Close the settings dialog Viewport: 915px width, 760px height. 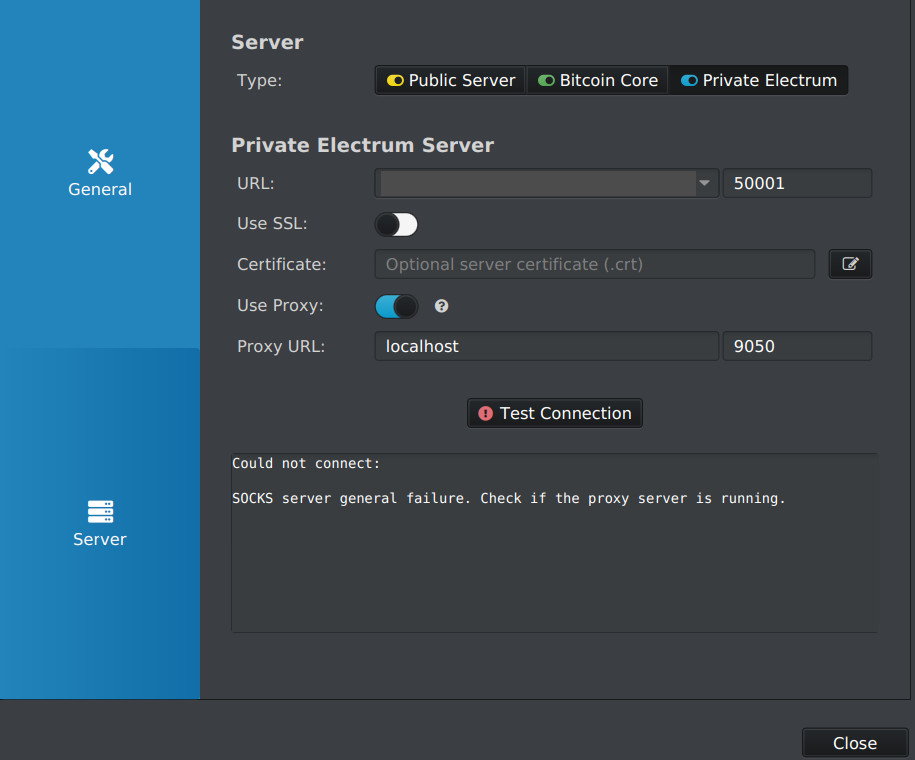tap(855, 743)
